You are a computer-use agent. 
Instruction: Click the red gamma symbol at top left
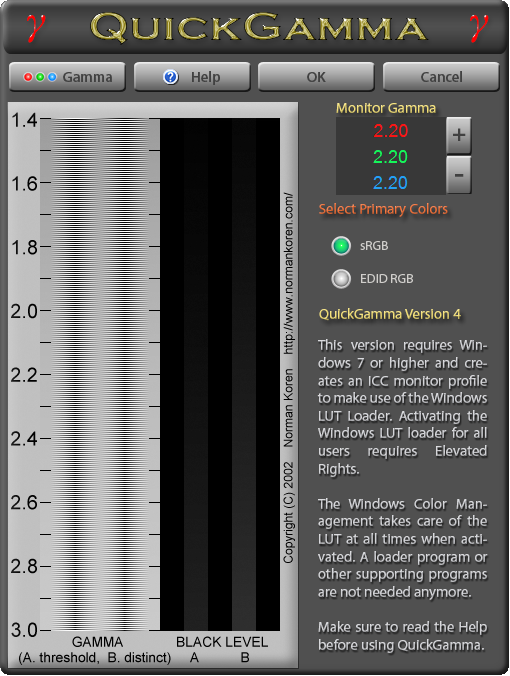click(x=35, y=28)
